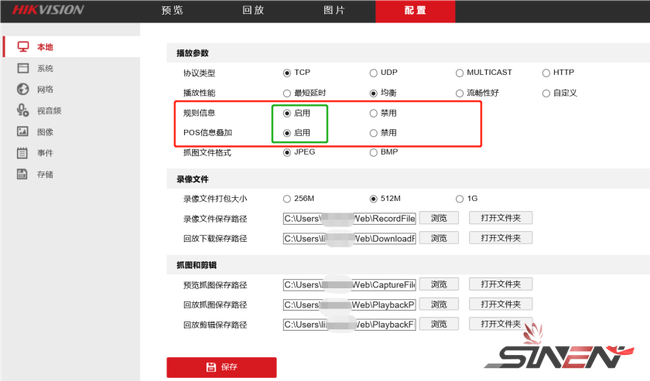650x381 pixels.
Task: Click the 抓图和剪辑 section heading
Action: click(196, 265)
